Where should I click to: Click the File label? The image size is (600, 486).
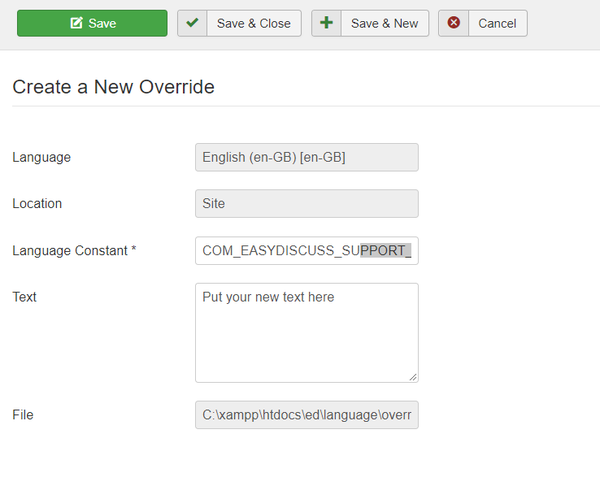pyautogui.click(x=23, y=415)
